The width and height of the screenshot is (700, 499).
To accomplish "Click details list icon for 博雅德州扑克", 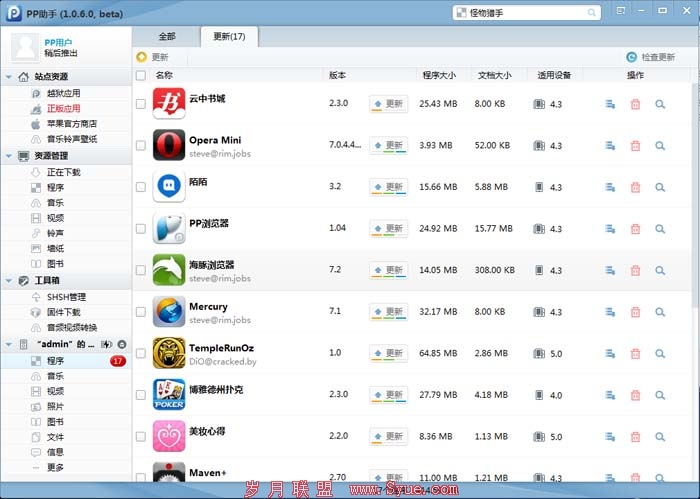I will (610, 395).
